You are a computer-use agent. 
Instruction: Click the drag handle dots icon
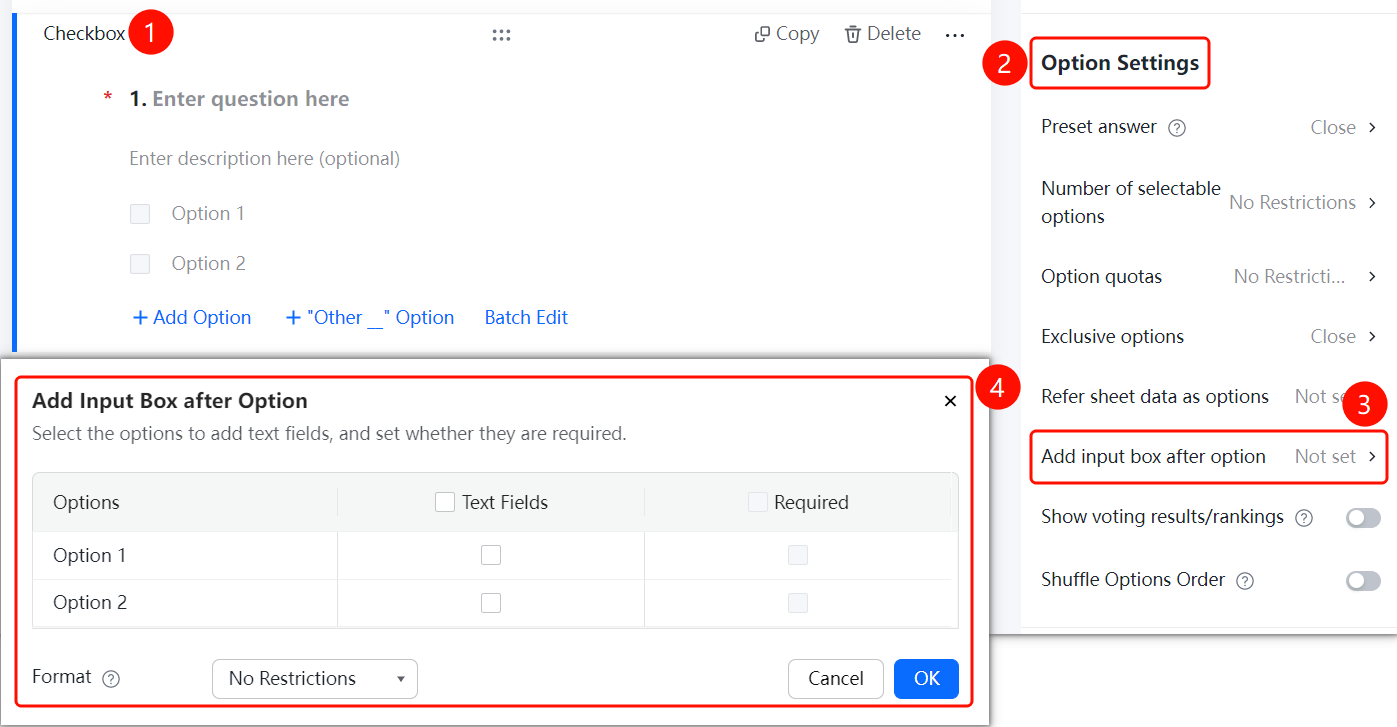pyautogui.click(x=501, y=35)
